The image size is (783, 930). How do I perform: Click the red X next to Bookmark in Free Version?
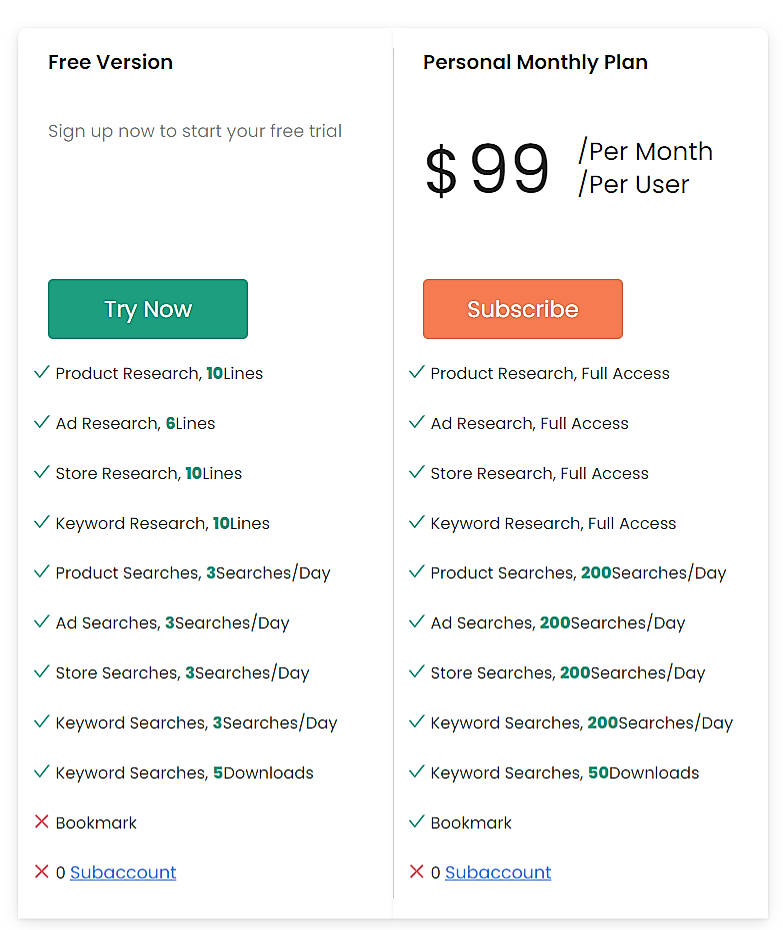pyautogui.click(x=41, y=822)
